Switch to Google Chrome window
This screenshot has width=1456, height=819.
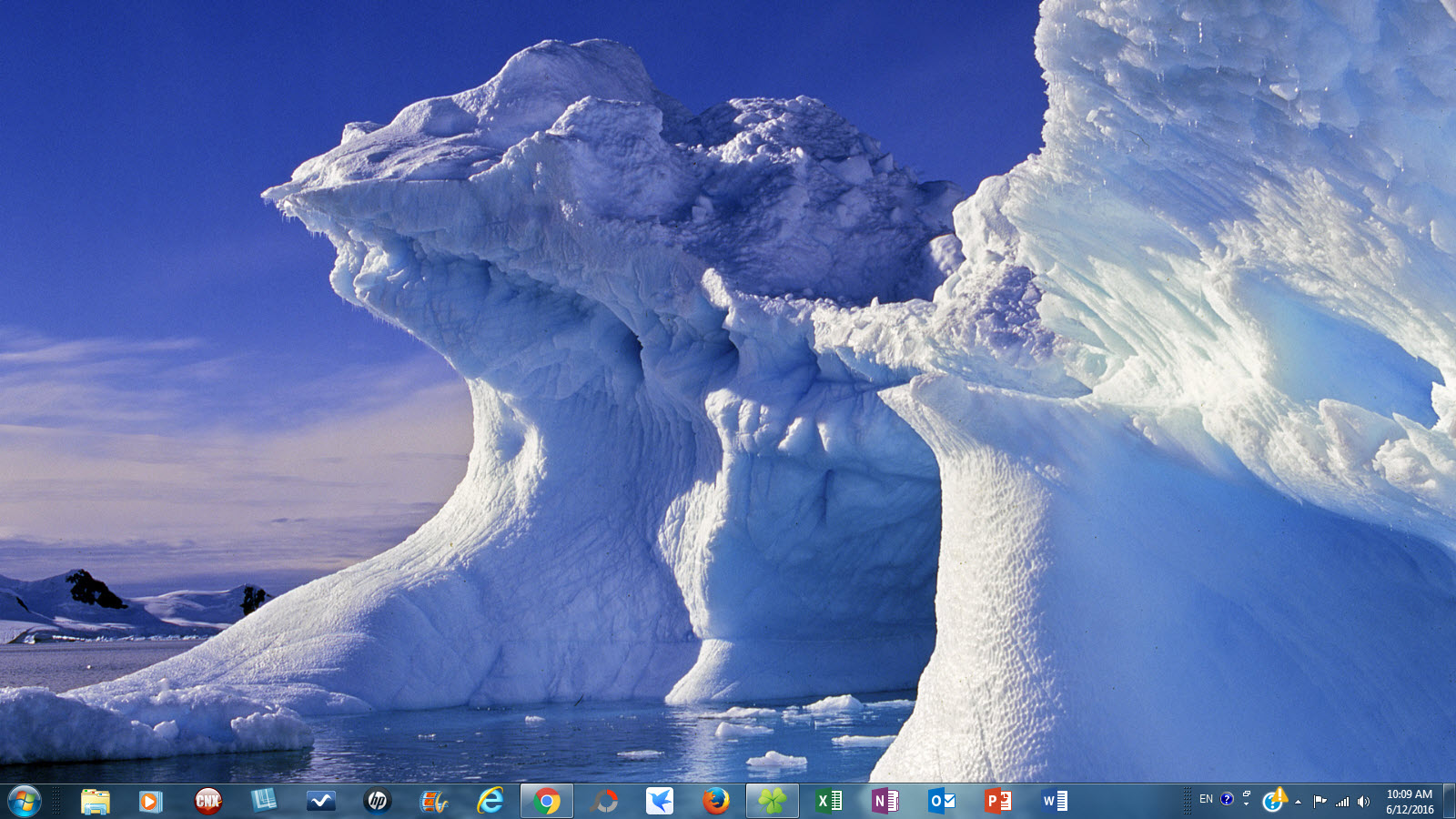coord(547,801)
